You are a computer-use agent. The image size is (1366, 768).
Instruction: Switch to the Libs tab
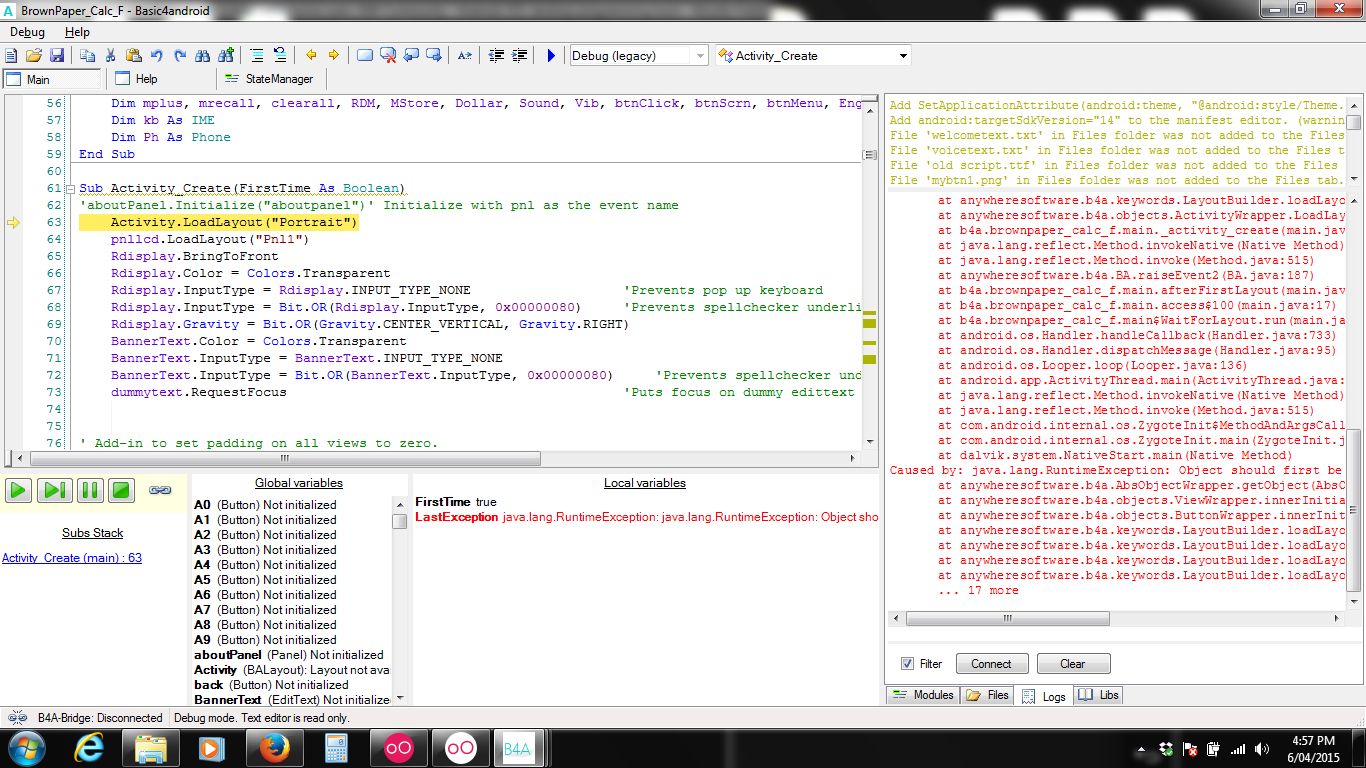pos(1099,695)
